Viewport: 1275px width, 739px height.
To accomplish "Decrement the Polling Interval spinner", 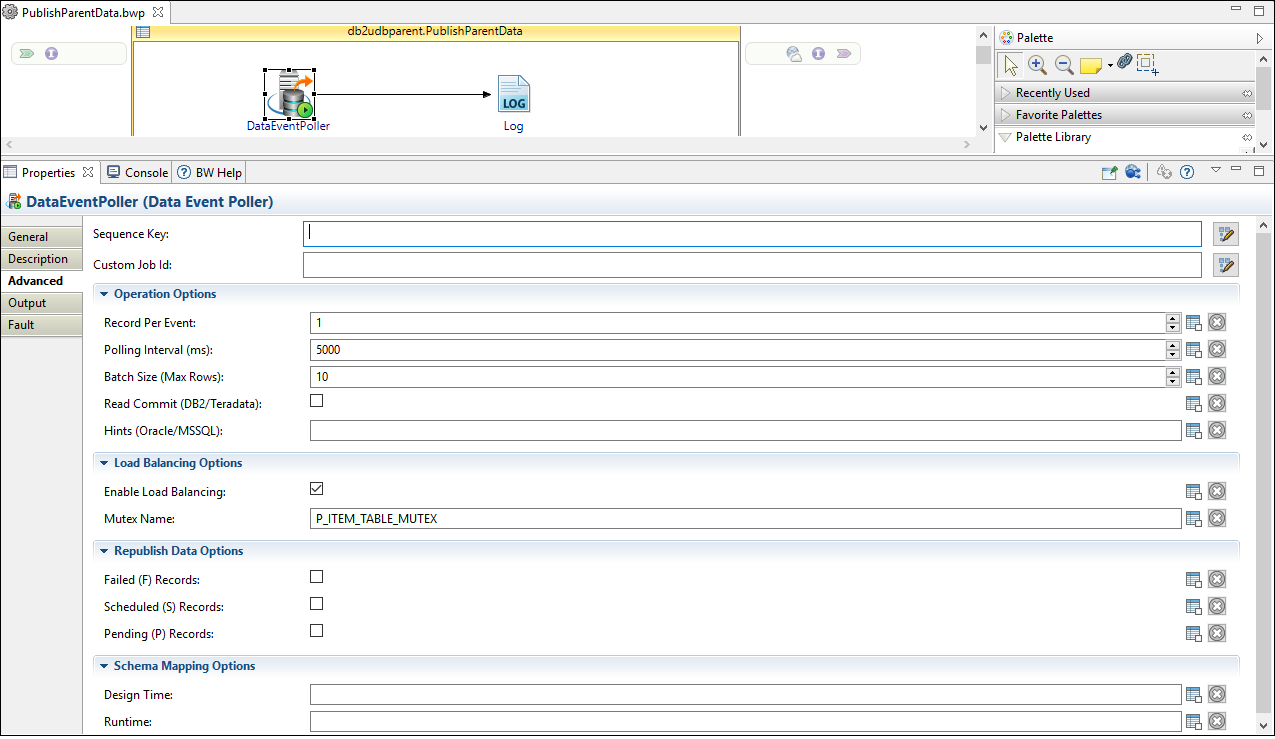I will 1172,354.
